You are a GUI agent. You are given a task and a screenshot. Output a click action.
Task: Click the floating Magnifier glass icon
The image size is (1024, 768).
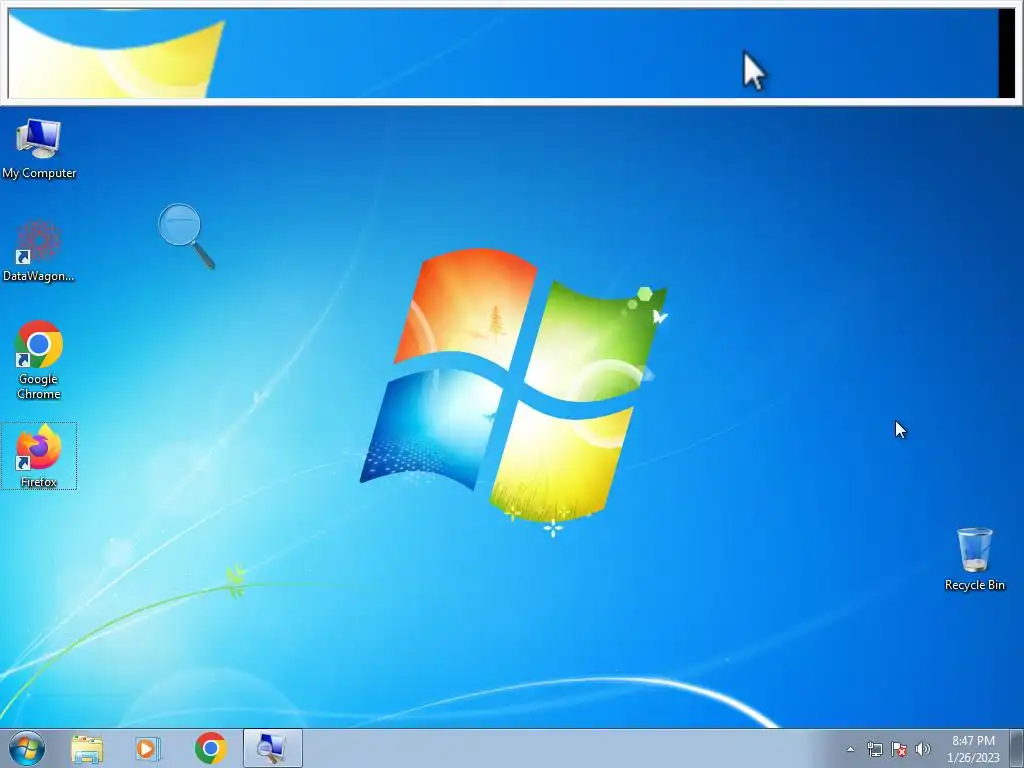click(x=186, y=236)
